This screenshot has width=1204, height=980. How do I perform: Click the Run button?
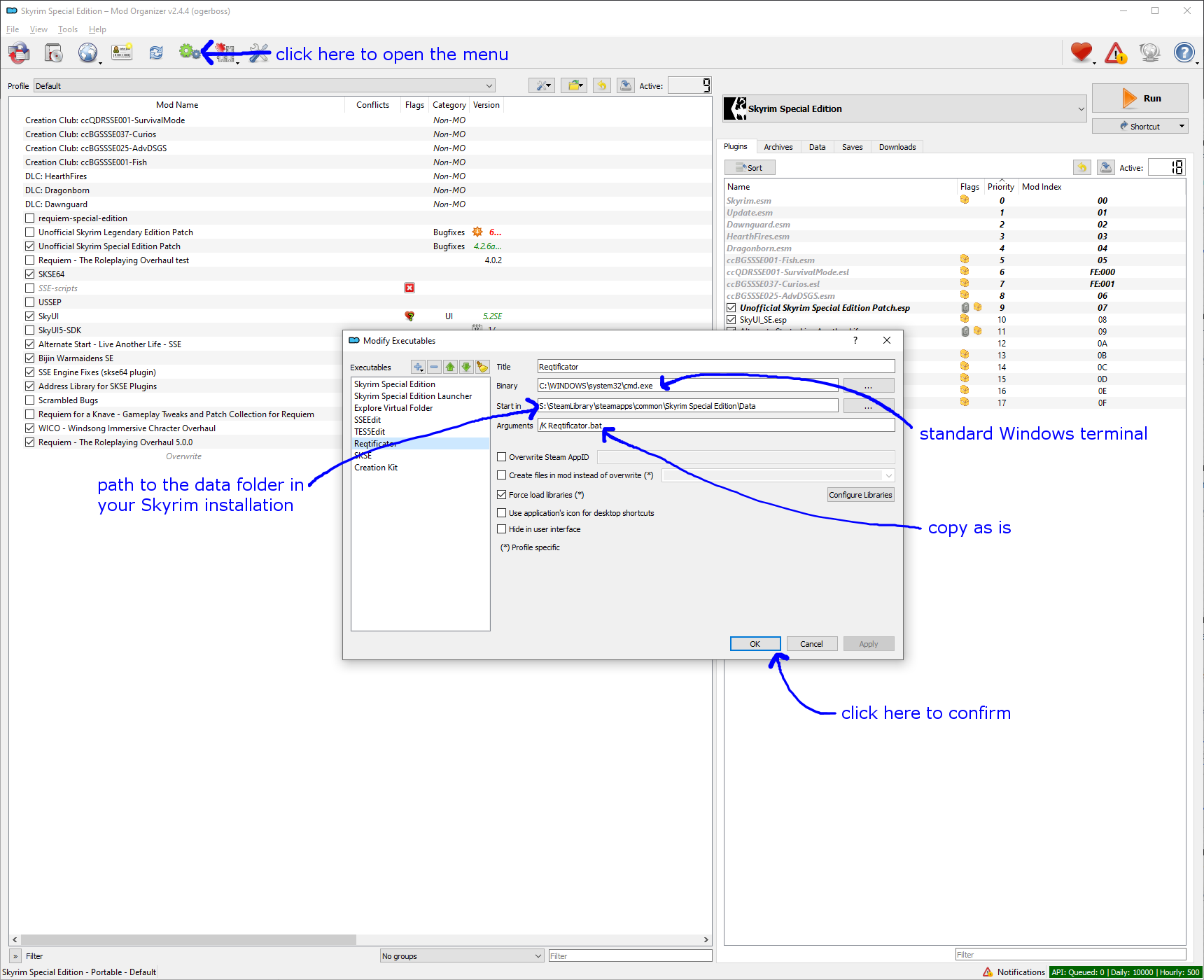click(x=1140, y=98)
